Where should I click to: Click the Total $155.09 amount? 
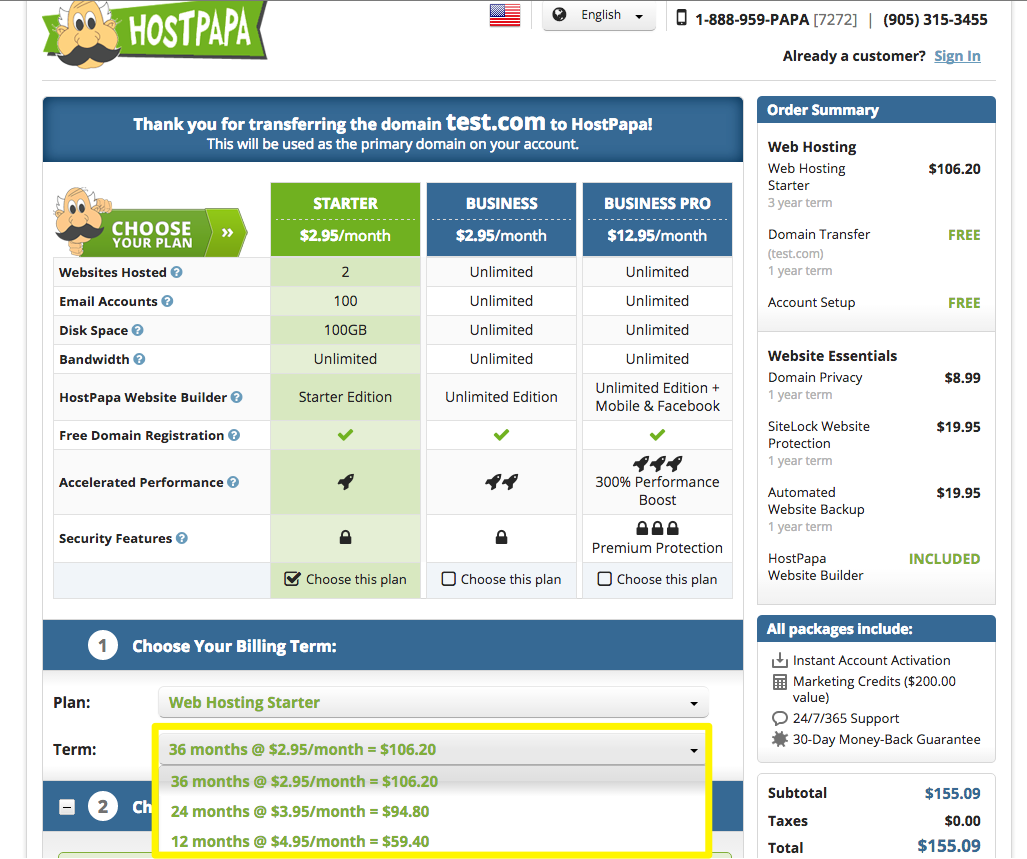(x=949, y=846)
